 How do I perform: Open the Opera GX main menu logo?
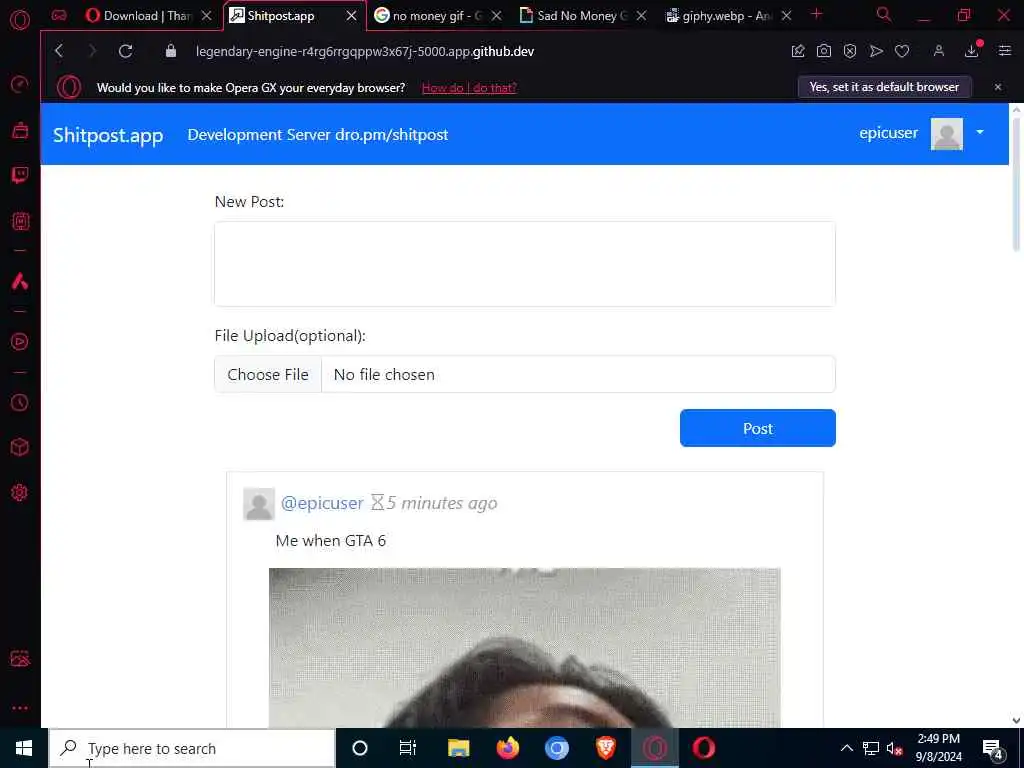pos(20,20)
